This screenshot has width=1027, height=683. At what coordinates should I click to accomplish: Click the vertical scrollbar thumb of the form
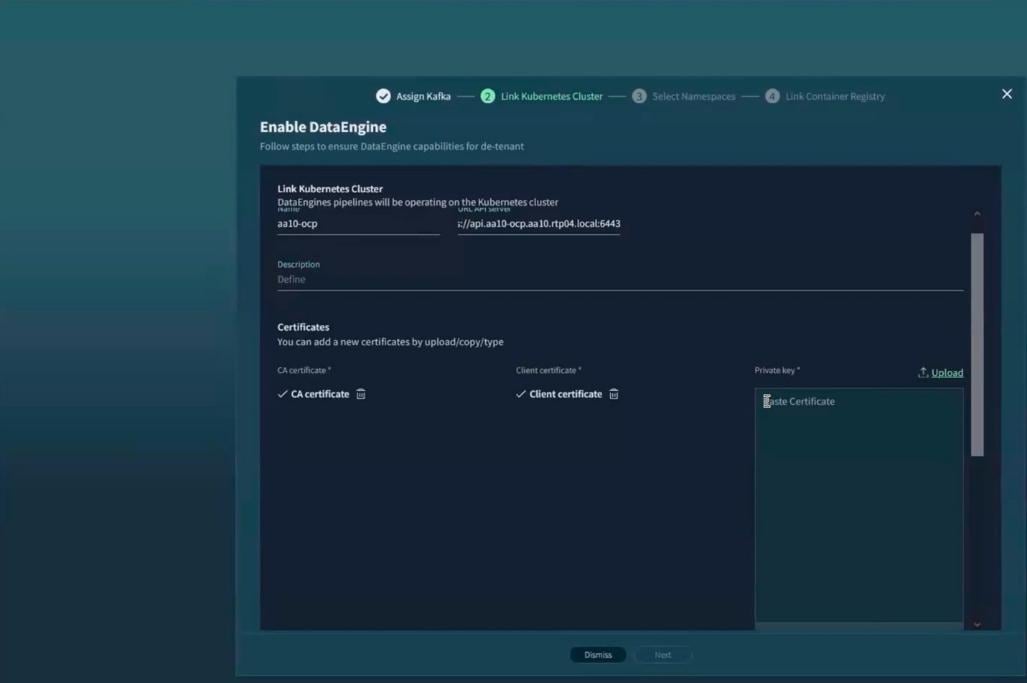977,344
